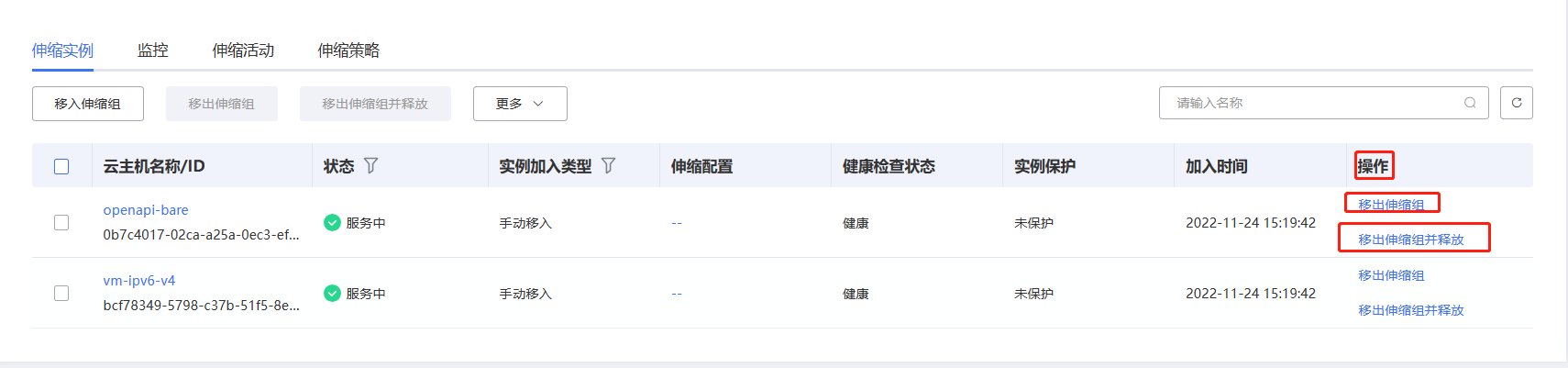Viewport: 1568px width, 368px height.
Task: Select the 伸缩实例 tab
Action: (x=62, y=50)
